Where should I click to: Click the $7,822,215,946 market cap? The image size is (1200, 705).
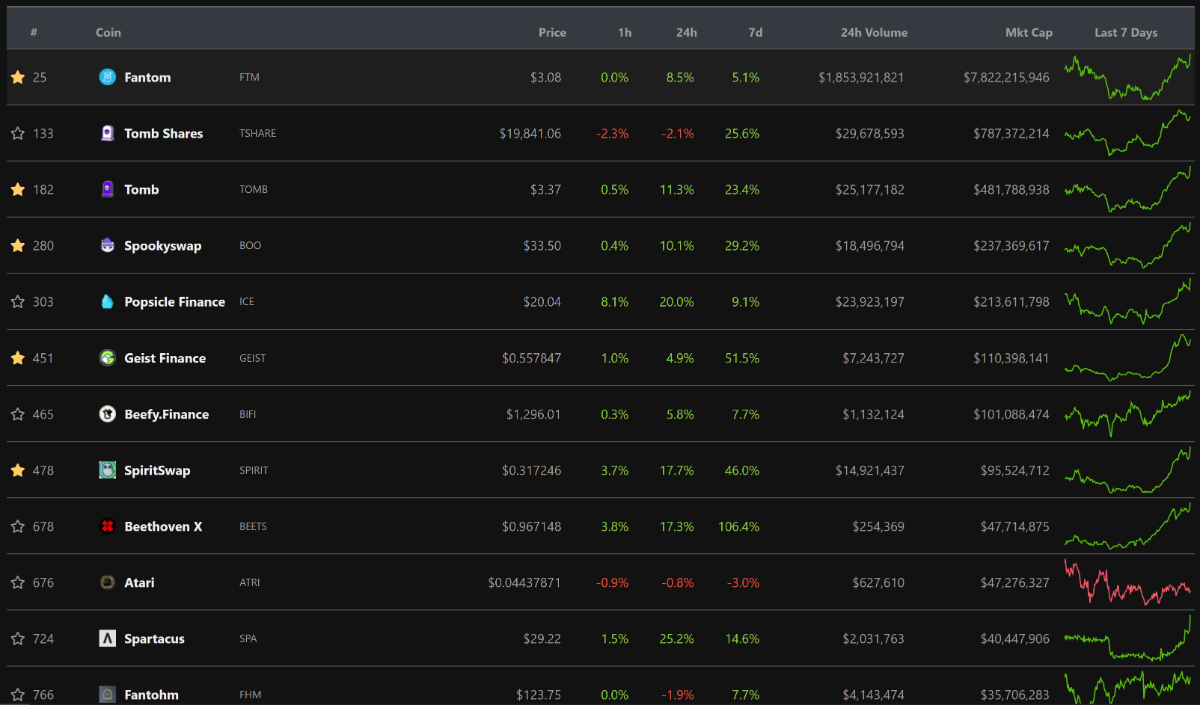pyautogui.click(x=1006, y=77)
